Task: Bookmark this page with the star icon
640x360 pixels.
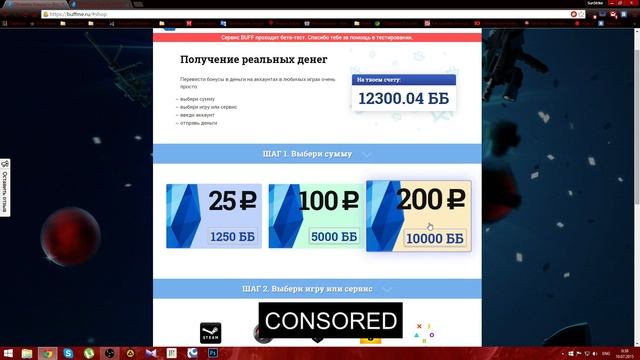Action: (x=581, y=14)
